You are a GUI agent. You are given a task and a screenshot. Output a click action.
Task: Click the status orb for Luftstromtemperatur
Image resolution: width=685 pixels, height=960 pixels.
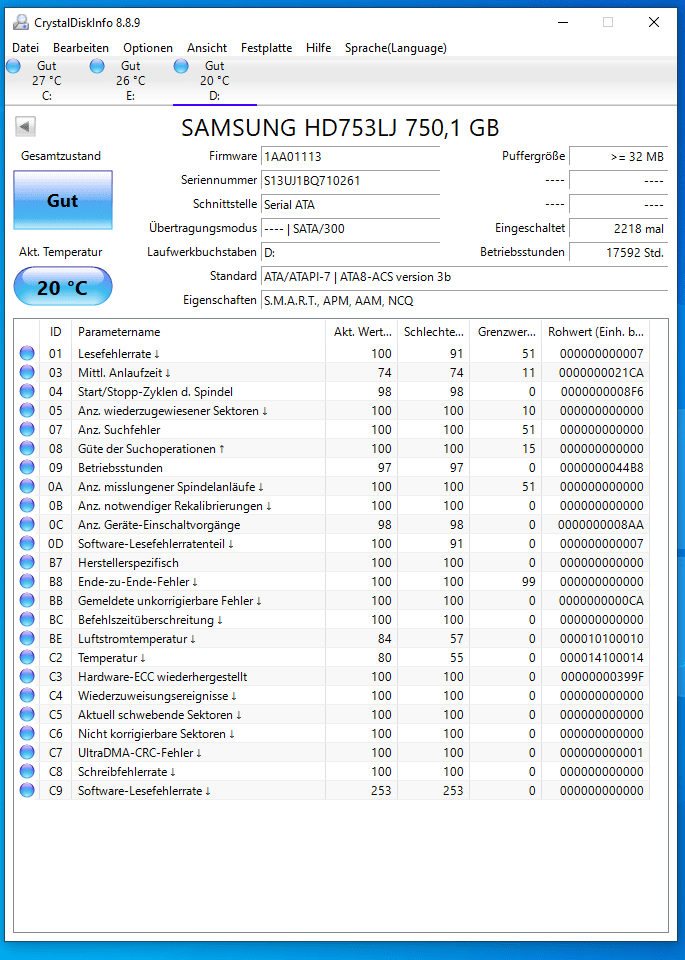point(27,638)
